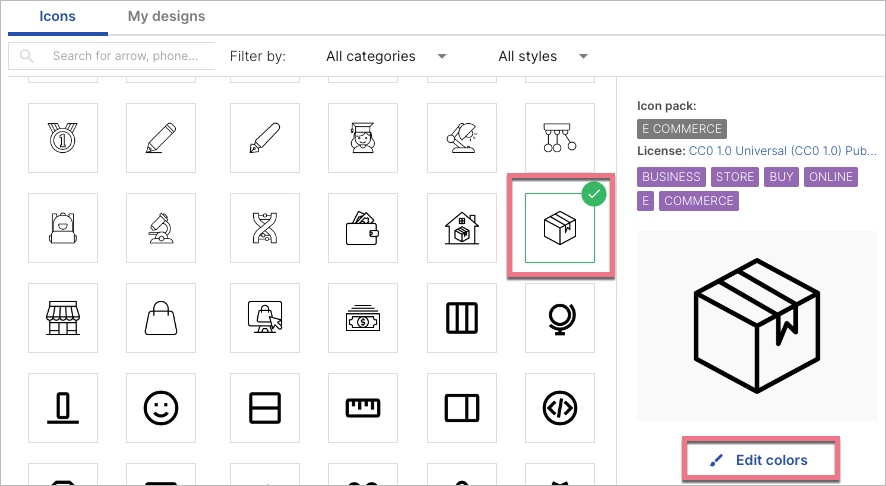Viewport: 886px width, 486px height.
Task: Click the BUSINESS tag
Action: pos(672,177)
